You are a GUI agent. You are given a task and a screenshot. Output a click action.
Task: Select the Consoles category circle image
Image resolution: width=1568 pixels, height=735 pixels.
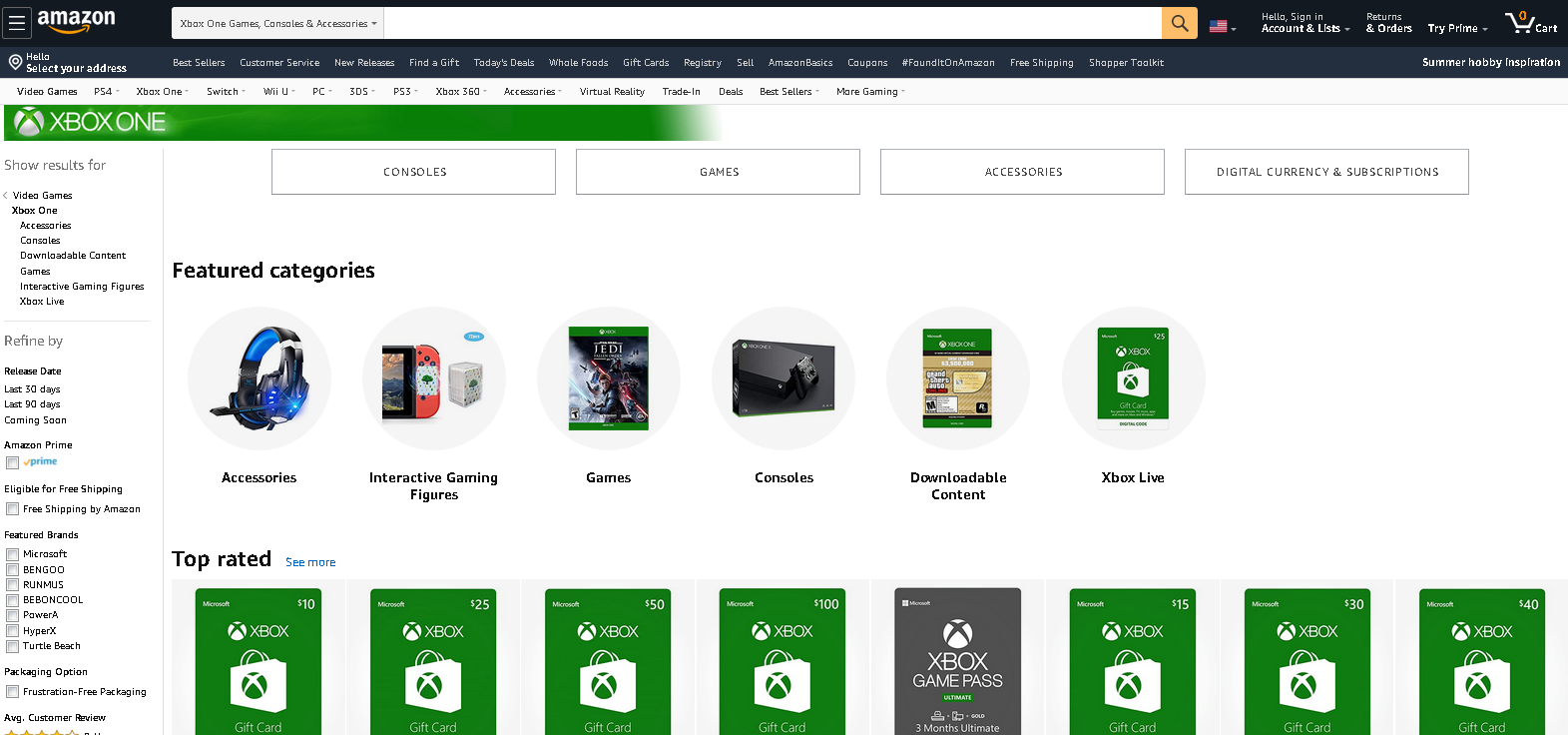784,378
